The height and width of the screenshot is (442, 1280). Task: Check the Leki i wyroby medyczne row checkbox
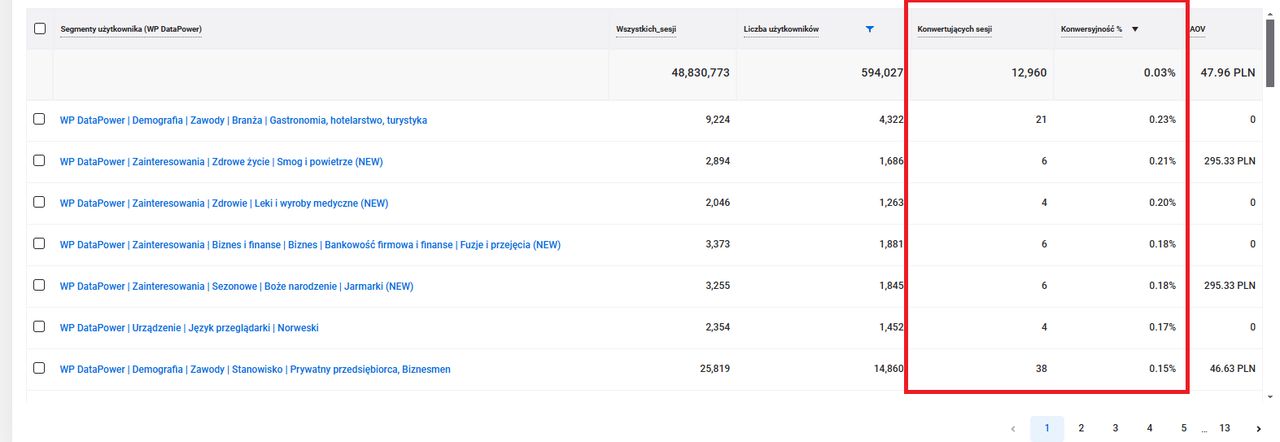coord(40,202)
